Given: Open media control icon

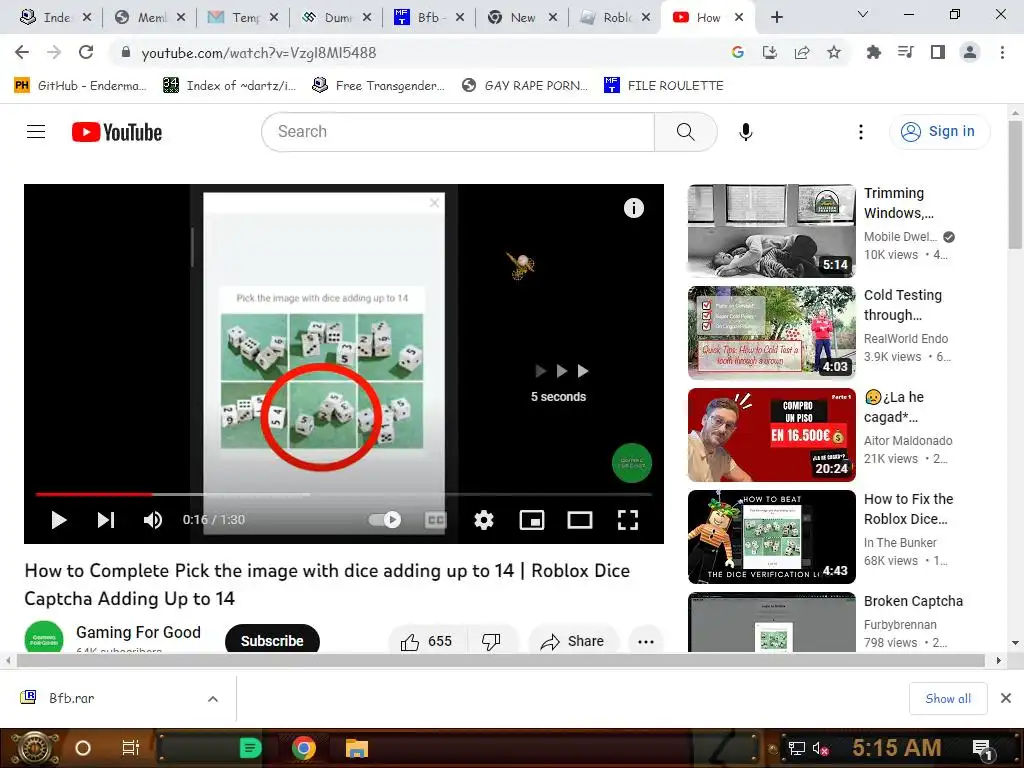Looking at the screenshot, I should click(905, 52).
